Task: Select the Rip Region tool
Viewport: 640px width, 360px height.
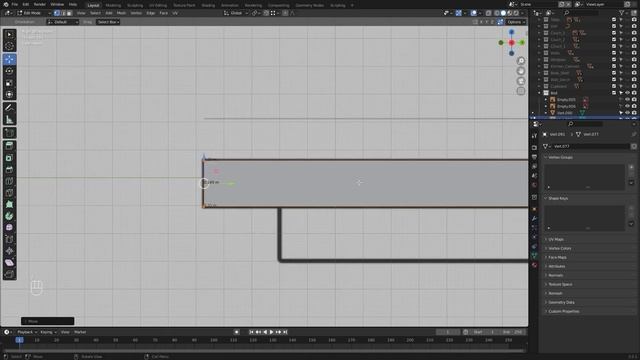Action: coord(9,274)
